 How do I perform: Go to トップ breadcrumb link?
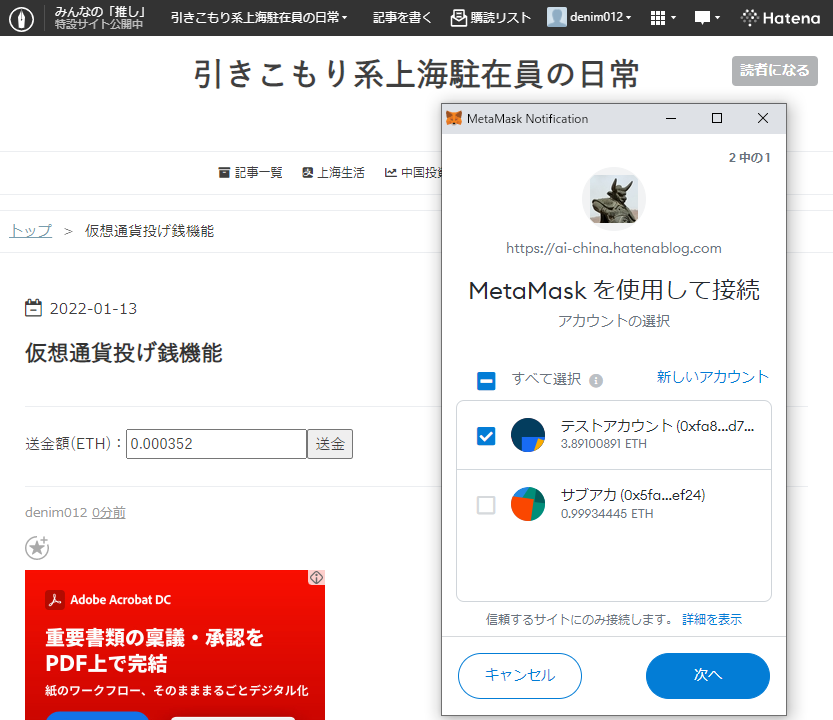click(31, 231)
